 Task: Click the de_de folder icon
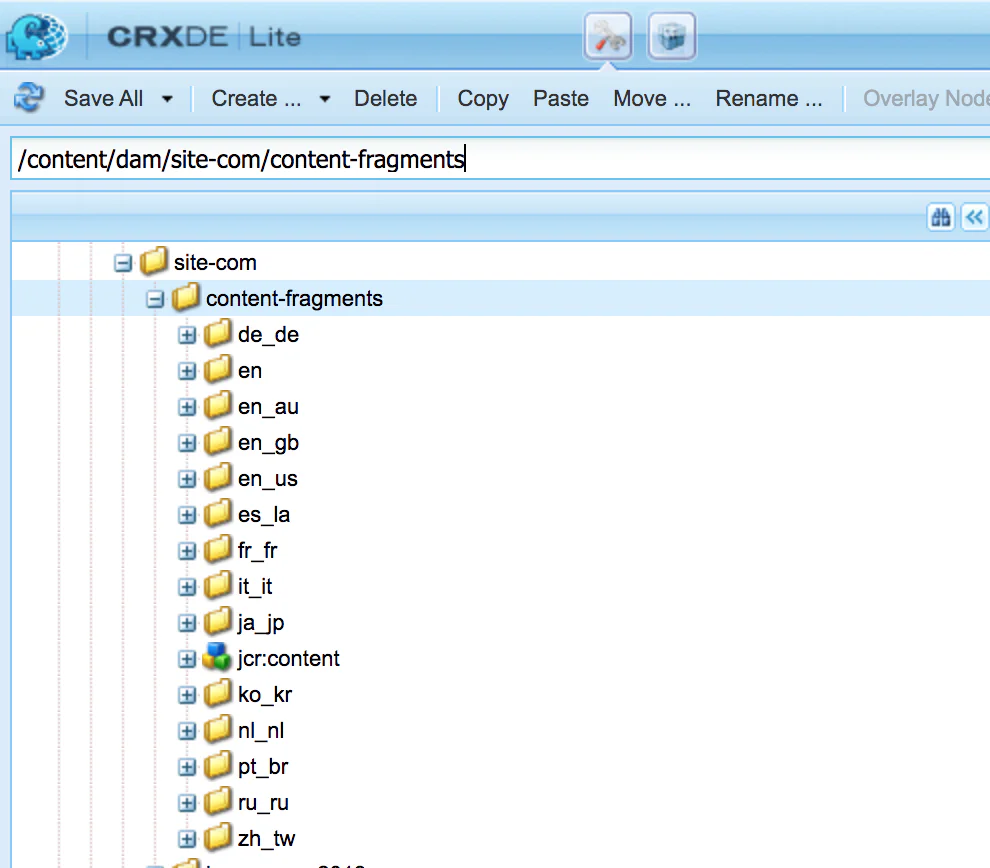tap(218, 333)
